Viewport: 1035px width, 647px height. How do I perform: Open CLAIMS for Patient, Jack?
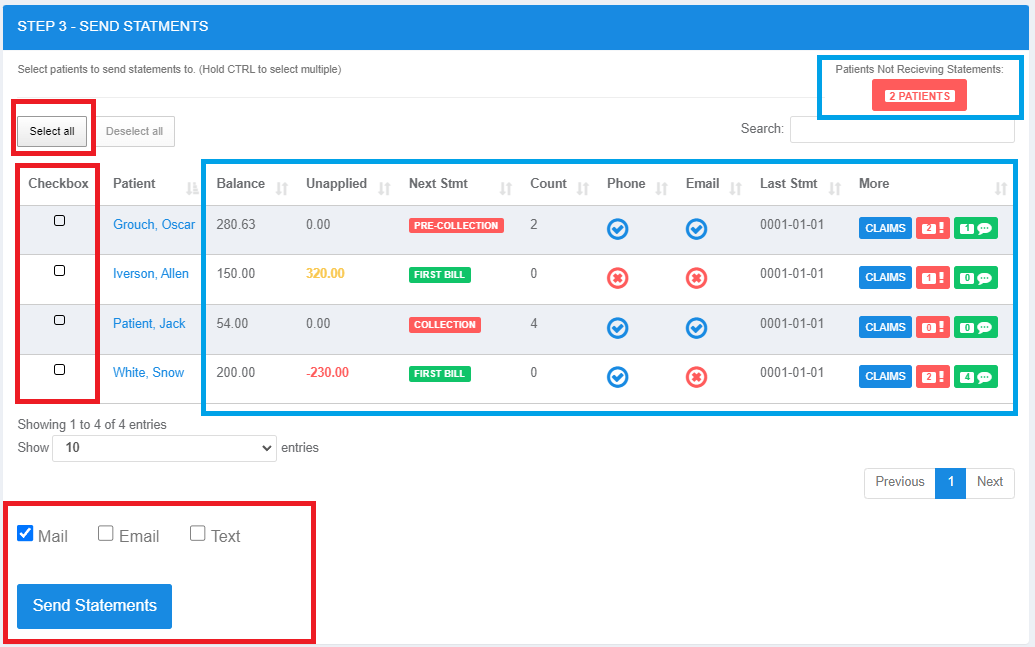coord(885,327)
